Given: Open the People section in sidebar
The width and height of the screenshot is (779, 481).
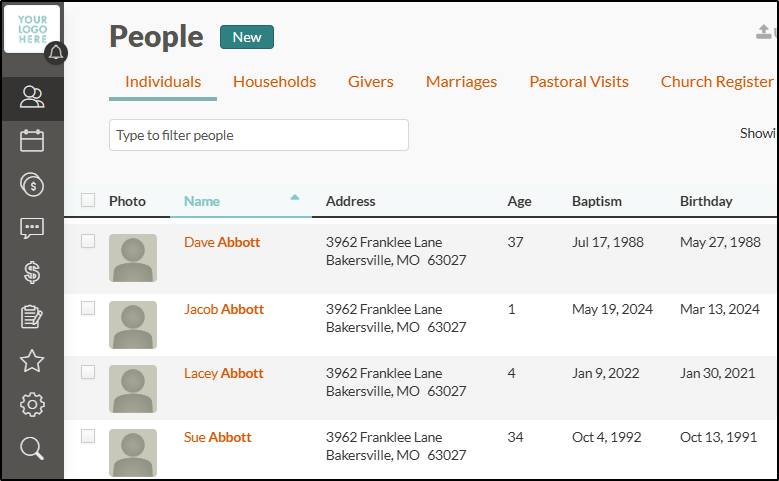Looking at the screenshot, I should [32, 98].
